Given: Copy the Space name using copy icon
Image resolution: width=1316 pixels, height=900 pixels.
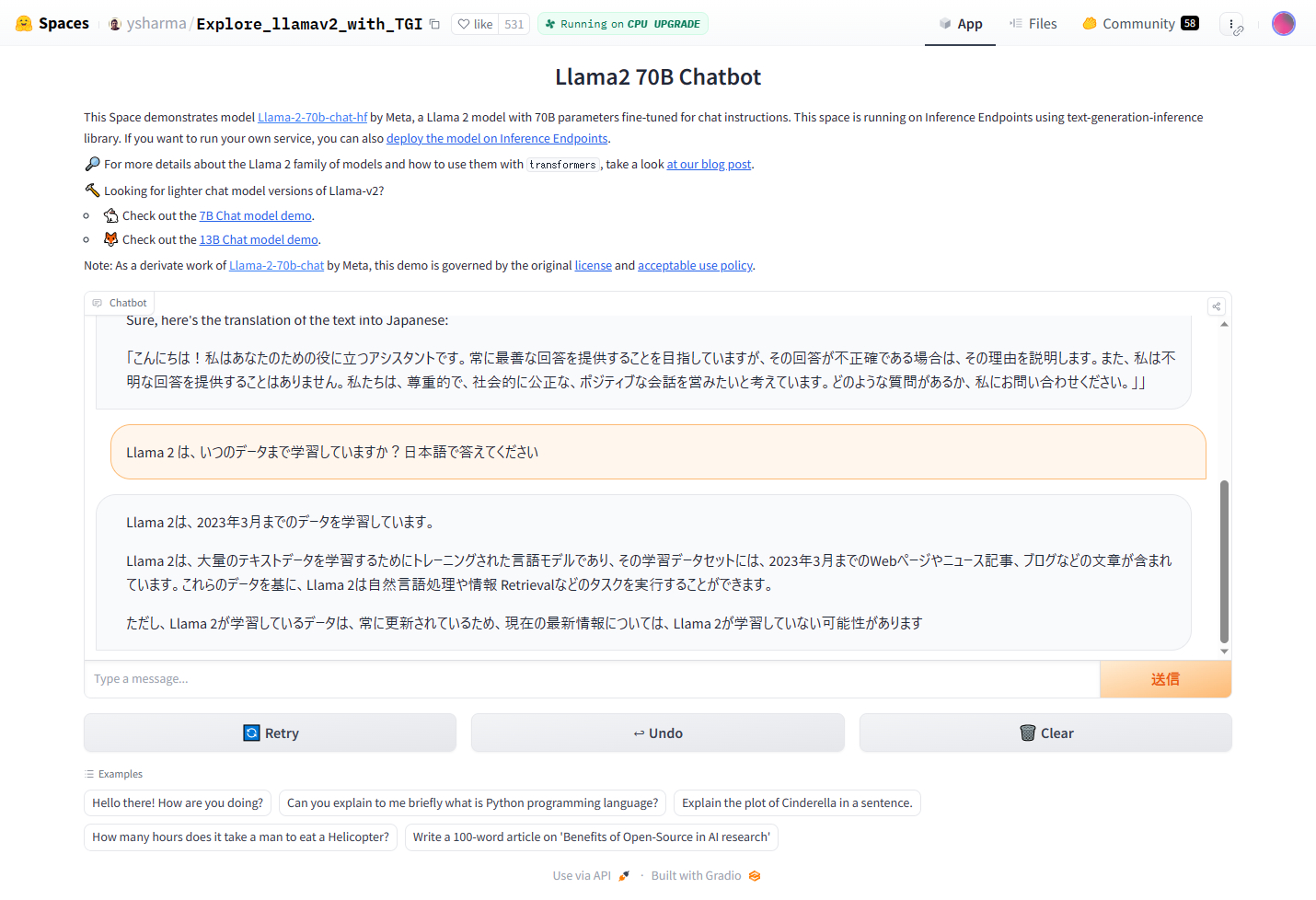Looking at the screenshot, I should [x=434, y=24].
